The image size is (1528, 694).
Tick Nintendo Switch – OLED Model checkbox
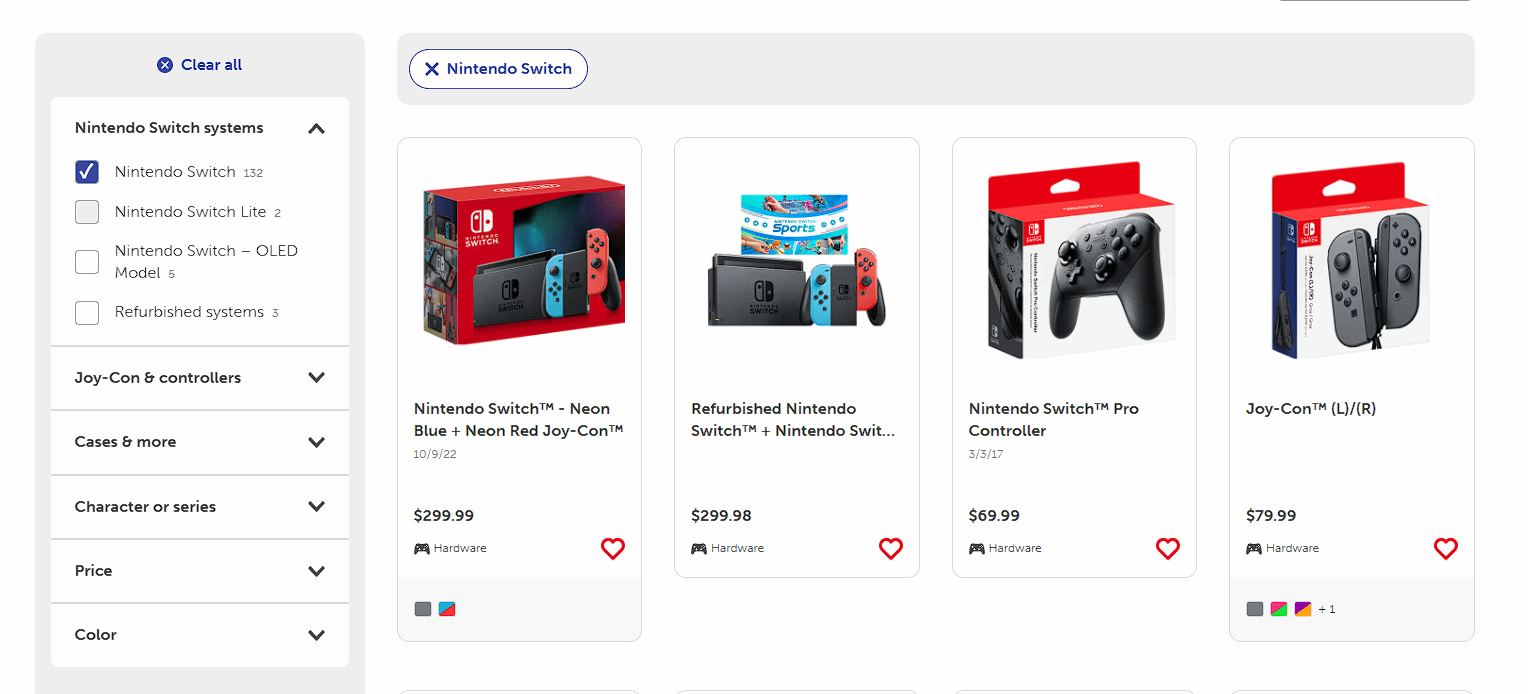87,262
